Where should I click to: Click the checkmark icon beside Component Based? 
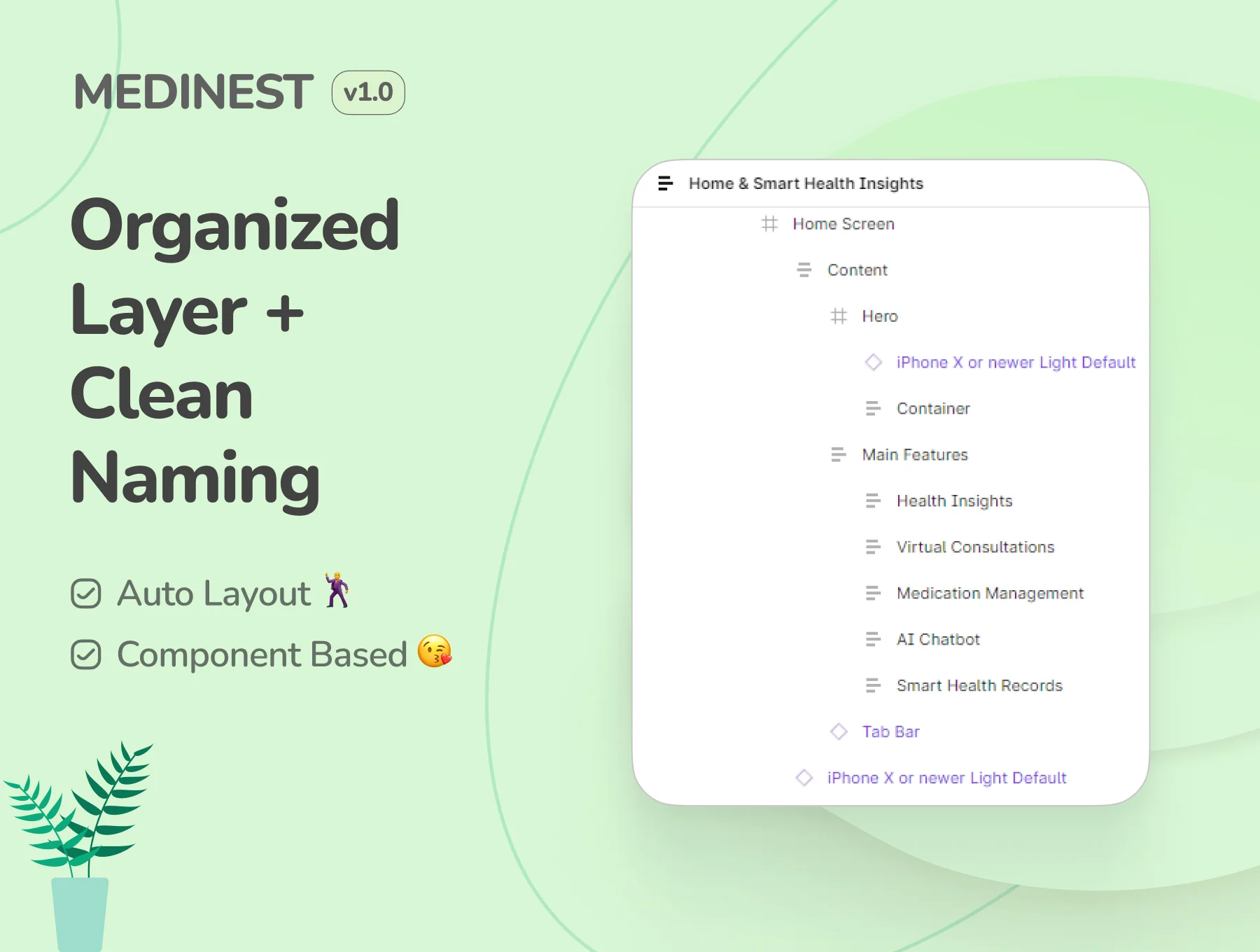[x=86, y=654]
